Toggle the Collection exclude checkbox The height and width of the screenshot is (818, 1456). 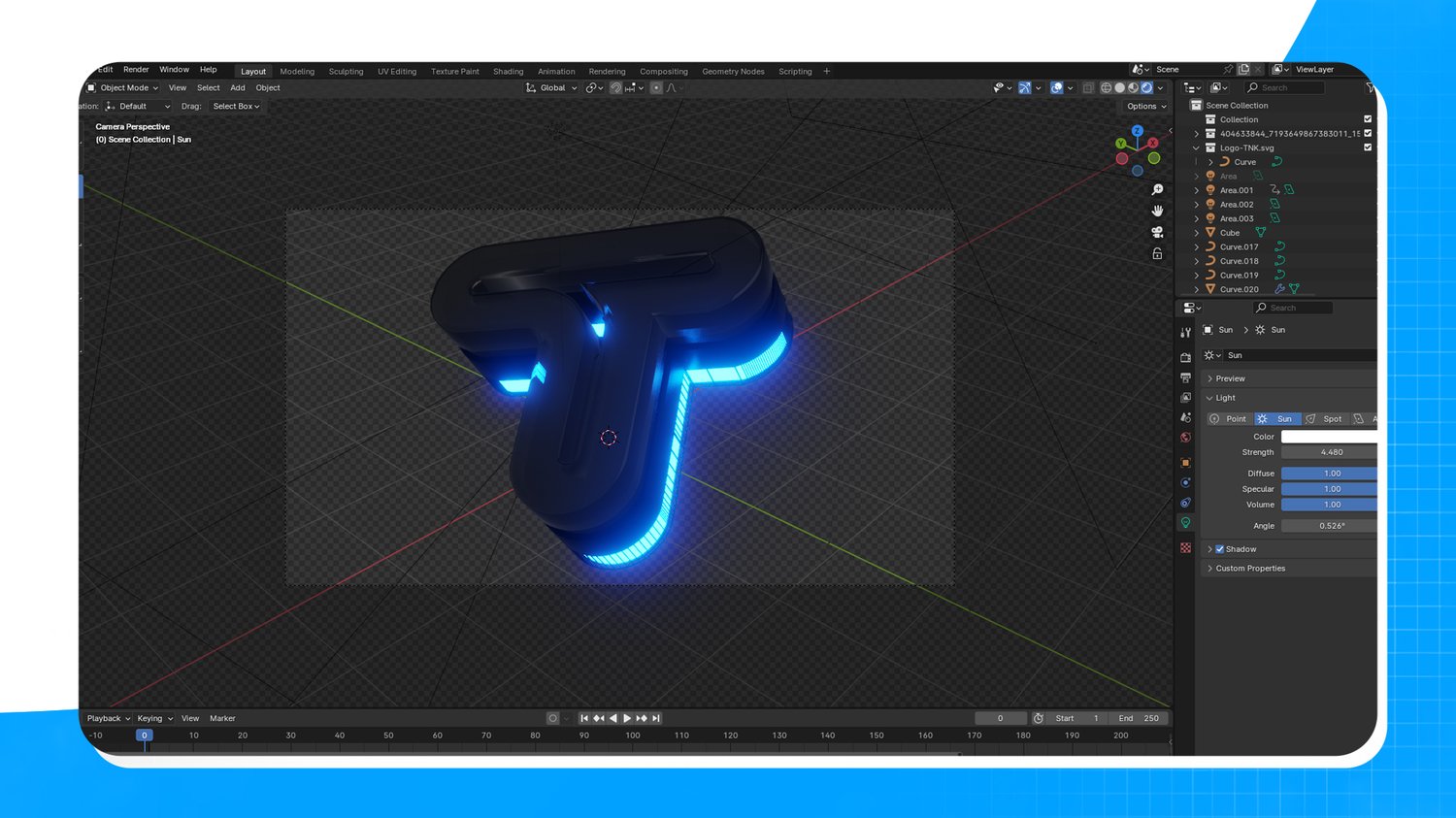[1368, 119]
